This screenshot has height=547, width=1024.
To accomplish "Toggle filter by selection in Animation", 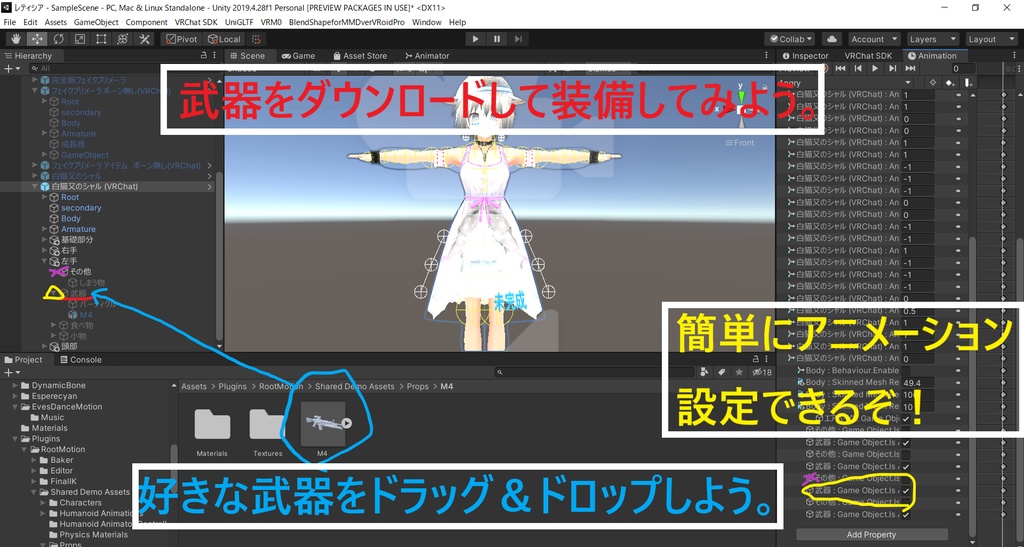I will tap(933, 82).
